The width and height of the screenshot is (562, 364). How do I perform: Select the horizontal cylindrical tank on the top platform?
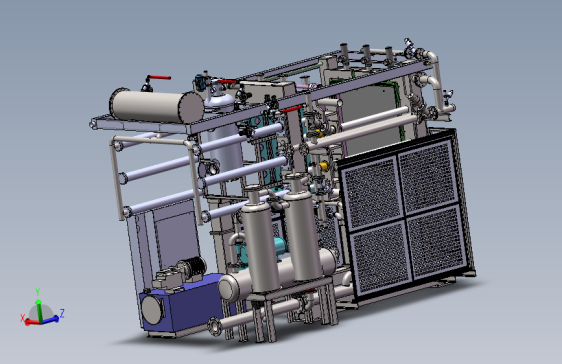point(157,106)
